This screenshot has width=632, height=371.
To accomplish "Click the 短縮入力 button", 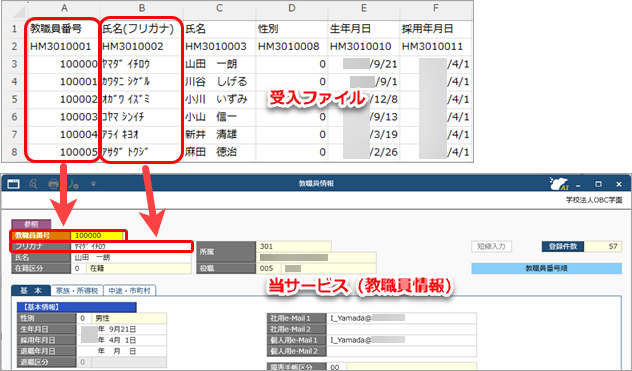I will pos(491,246).
